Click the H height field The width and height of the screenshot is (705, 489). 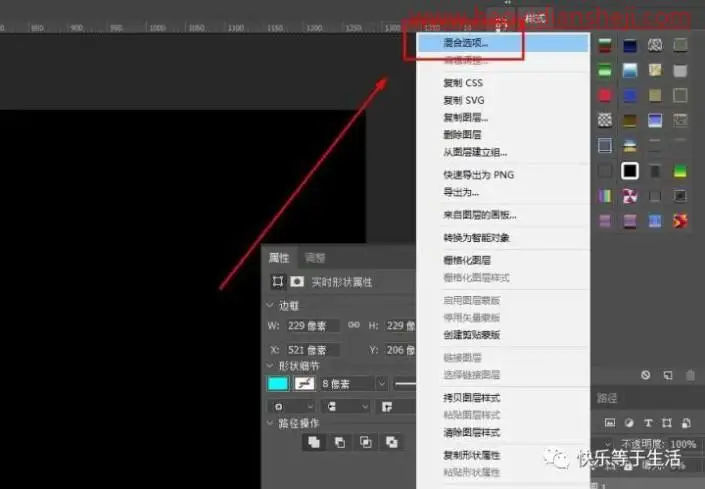pyautogui.click(x=400, y=326)
